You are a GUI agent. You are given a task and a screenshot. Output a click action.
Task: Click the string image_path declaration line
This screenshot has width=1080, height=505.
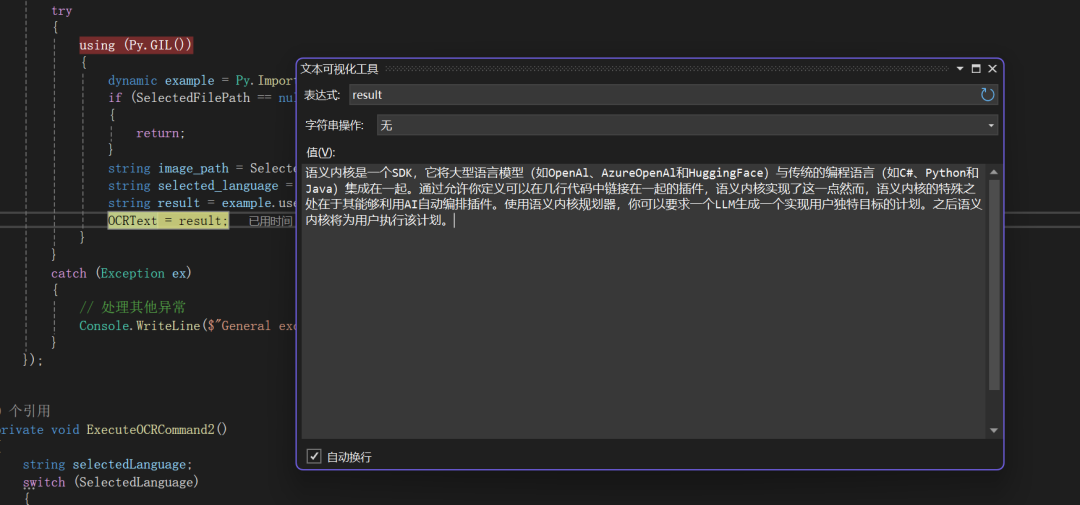(202, 168)
